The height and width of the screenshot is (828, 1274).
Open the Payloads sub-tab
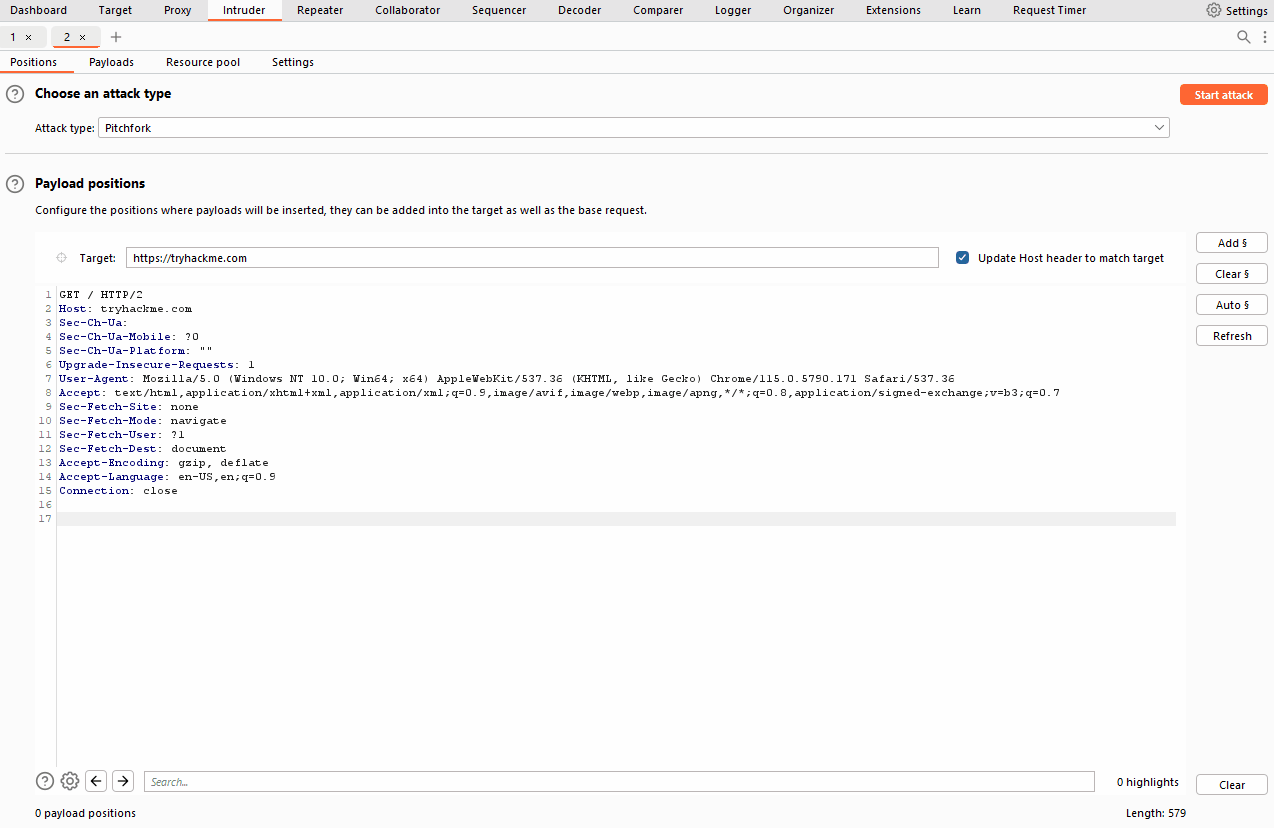click(110, 61)
